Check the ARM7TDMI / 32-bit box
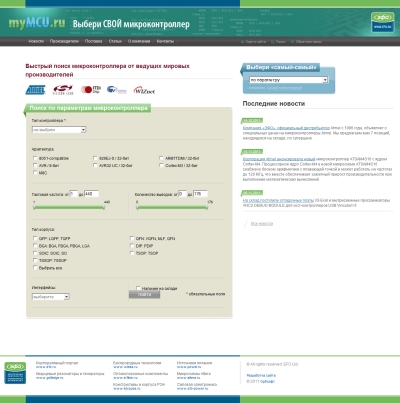The width and height of the screenshot is (400, 403). [x=161, y=158]
